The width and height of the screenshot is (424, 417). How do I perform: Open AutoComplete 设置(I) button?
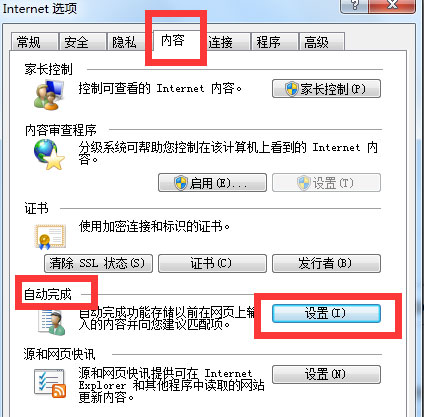pos(326,313)
